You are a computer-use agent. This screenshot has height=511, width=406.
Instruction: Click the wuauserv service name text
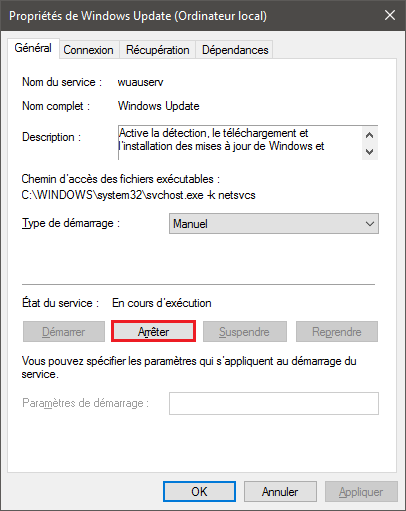(140, 82)
